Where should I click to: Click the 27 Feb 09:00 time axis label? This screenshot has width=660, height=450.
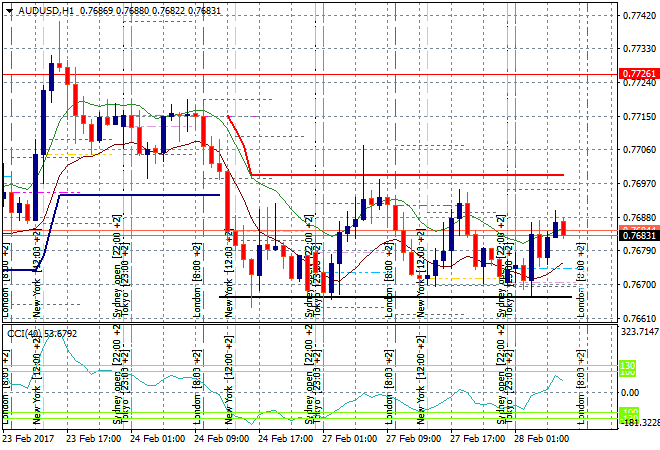point(412,438)
